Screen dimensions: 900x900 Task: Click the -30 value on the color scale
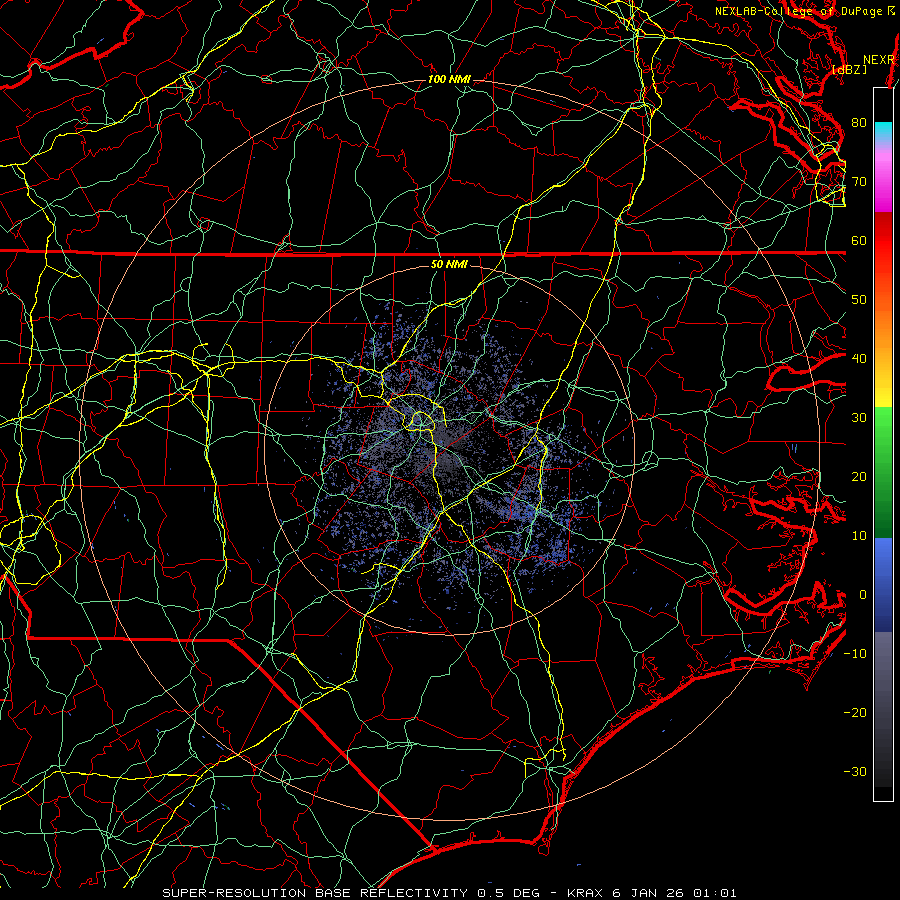tap(855, 771)
